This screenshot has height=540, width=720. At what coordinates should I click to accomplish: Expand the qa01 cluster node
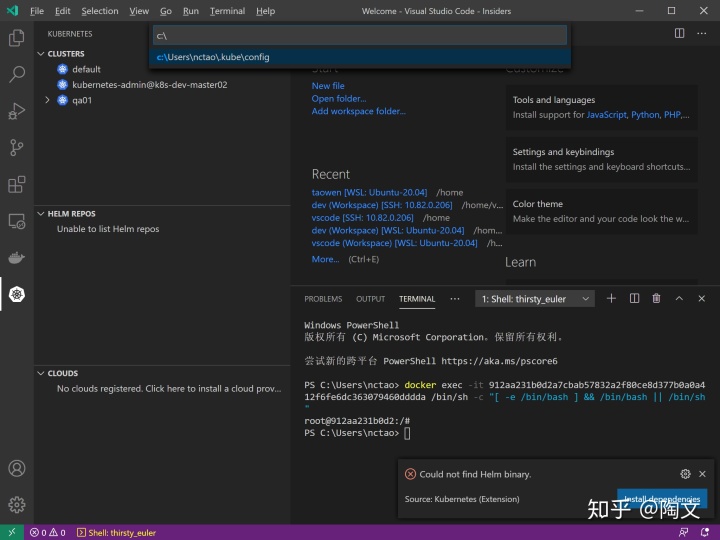pyautogui.click(x=47, y=100)
